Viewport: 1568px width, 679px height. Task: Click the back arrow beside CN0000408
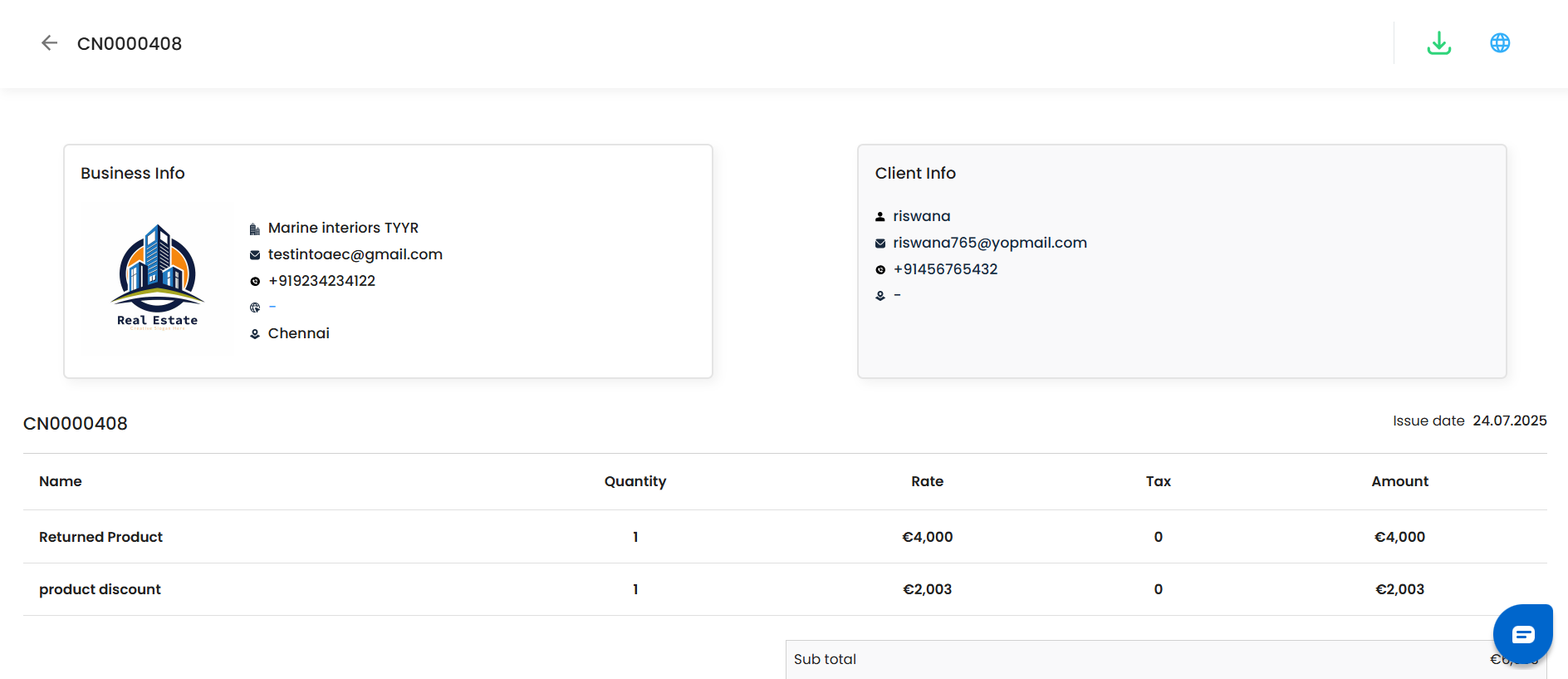click(49, 43)
